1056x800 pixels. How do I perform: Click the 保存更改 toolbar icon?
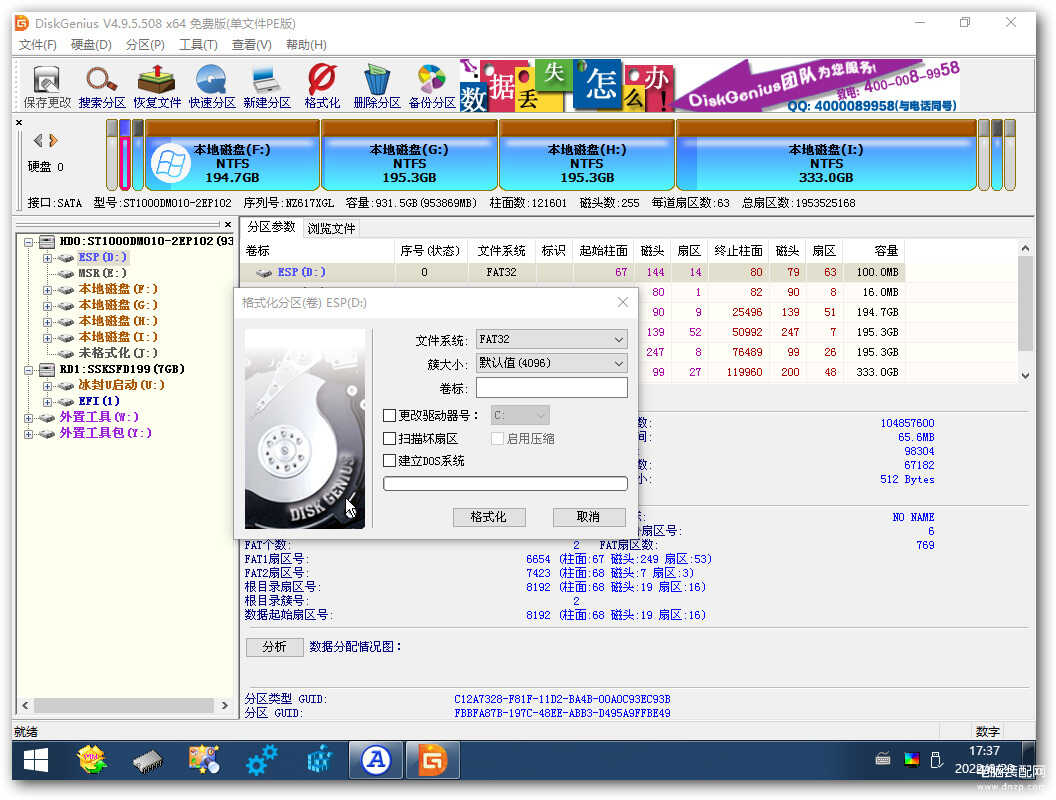(x=46, y=87)
